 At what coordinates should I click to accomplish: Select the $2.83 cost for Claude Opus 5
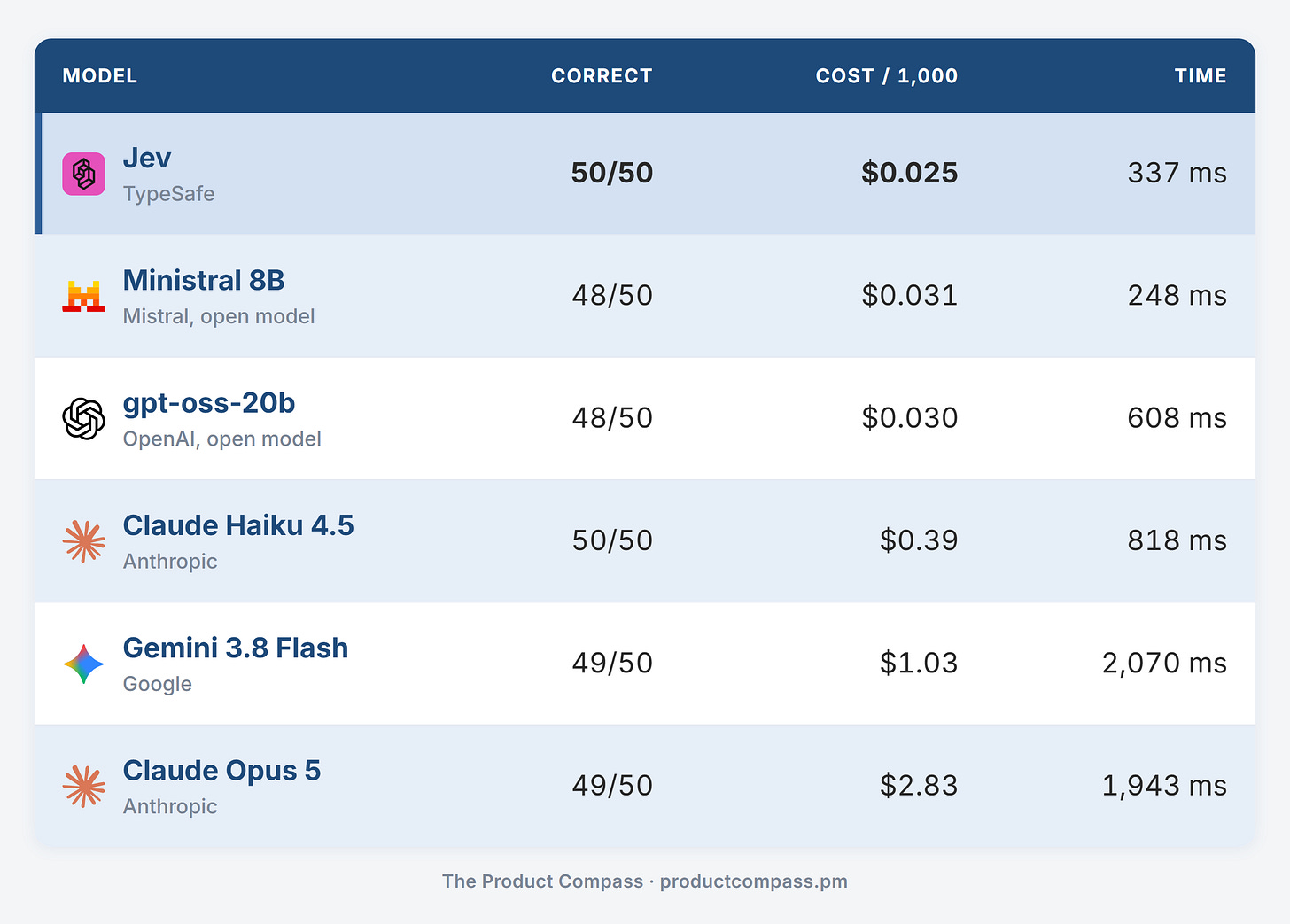pyautogui.click(x=919, y=785)
